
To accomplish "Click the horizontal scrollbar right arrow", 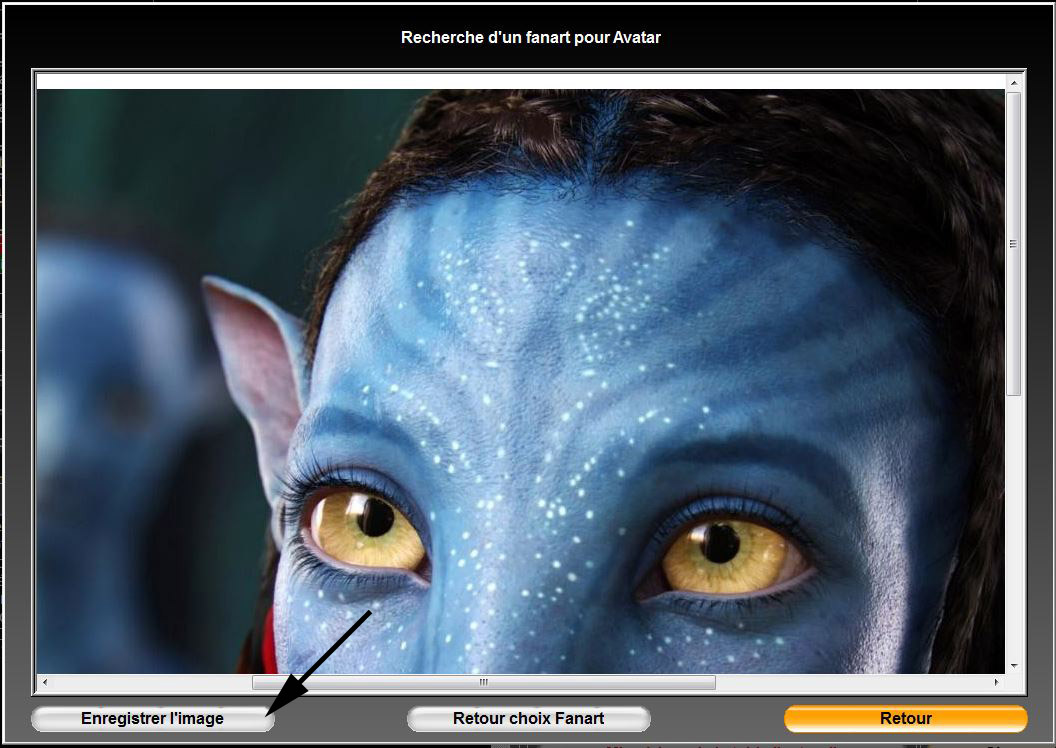I will coord(997,682).
